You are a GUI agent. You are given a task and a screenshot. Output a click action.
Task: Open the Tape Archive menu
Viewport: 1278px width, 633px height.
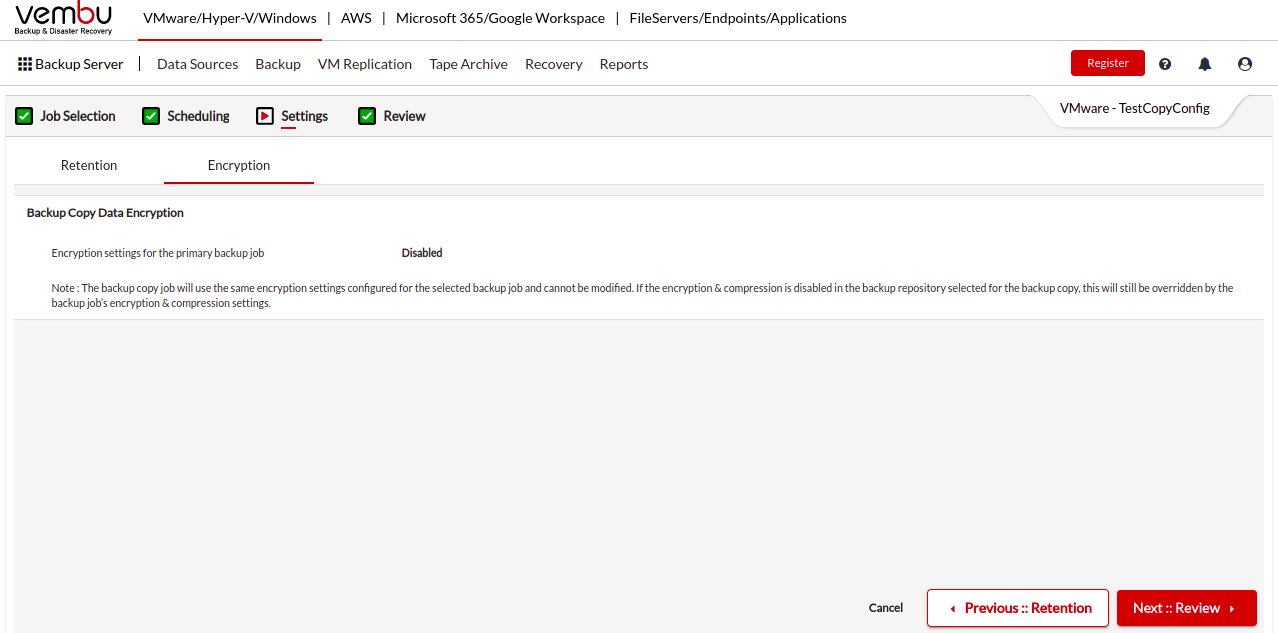(x=469, y=64)
